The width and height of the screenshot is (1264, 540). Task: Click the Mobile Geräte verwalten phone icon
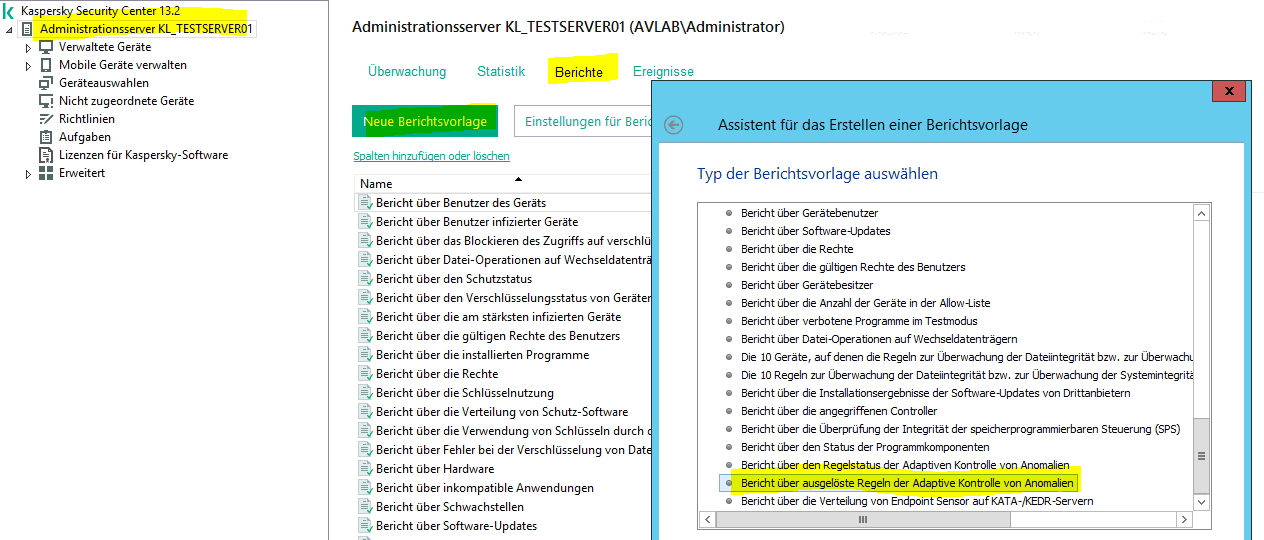pyautogui.click(x=45, y=65)
